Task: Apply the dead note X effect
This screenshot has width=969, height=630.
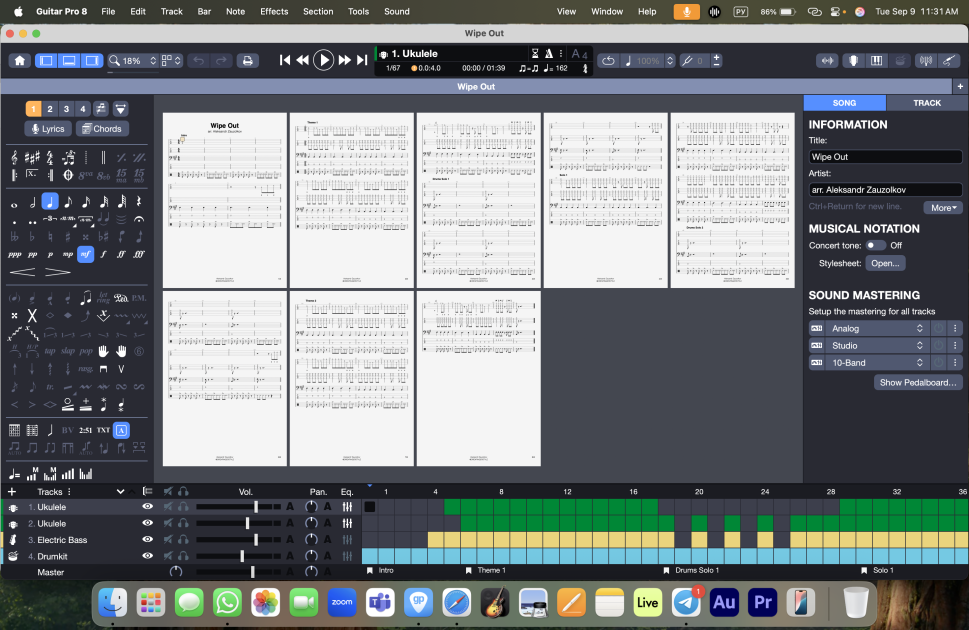Action: 32,316
